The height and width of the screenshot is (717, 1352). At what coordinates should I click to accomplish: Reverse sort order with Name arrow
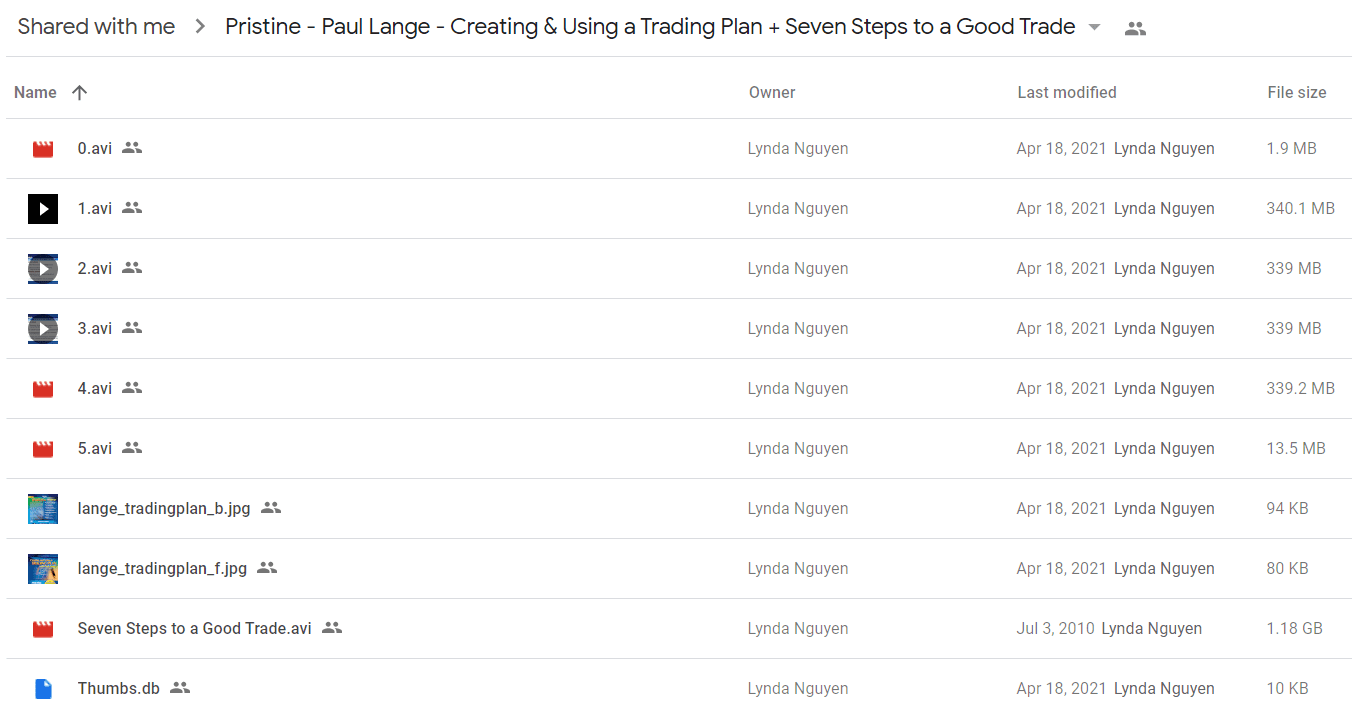pos(80,92)
